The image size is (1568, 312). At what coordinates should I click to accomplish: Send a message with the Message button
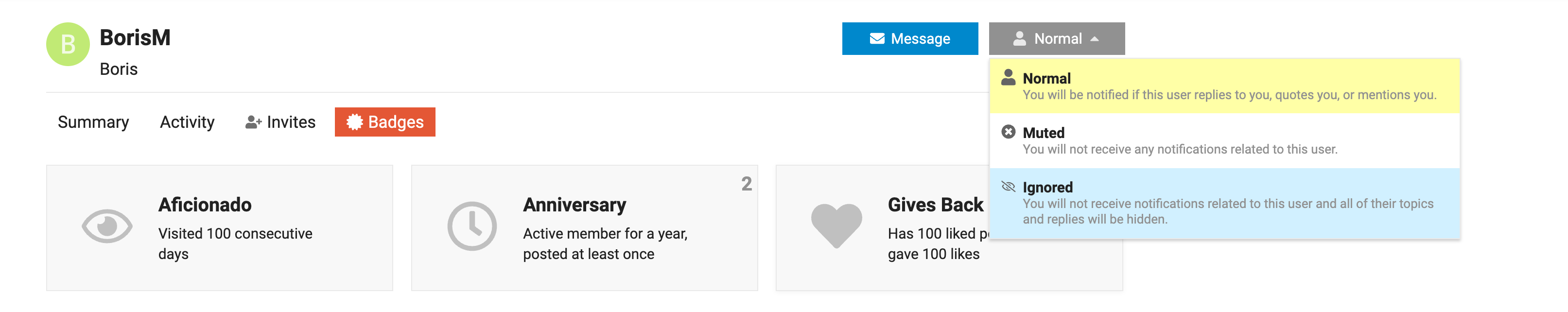click(910, 39)
